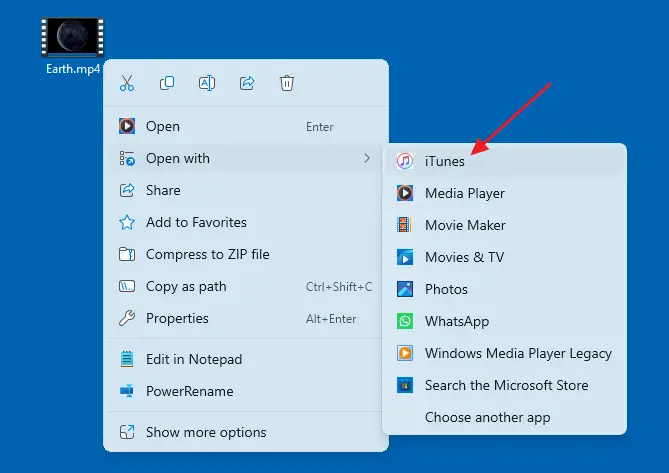Click the Copy icon in context menu

pyautogui.click(x=167, y=83)
